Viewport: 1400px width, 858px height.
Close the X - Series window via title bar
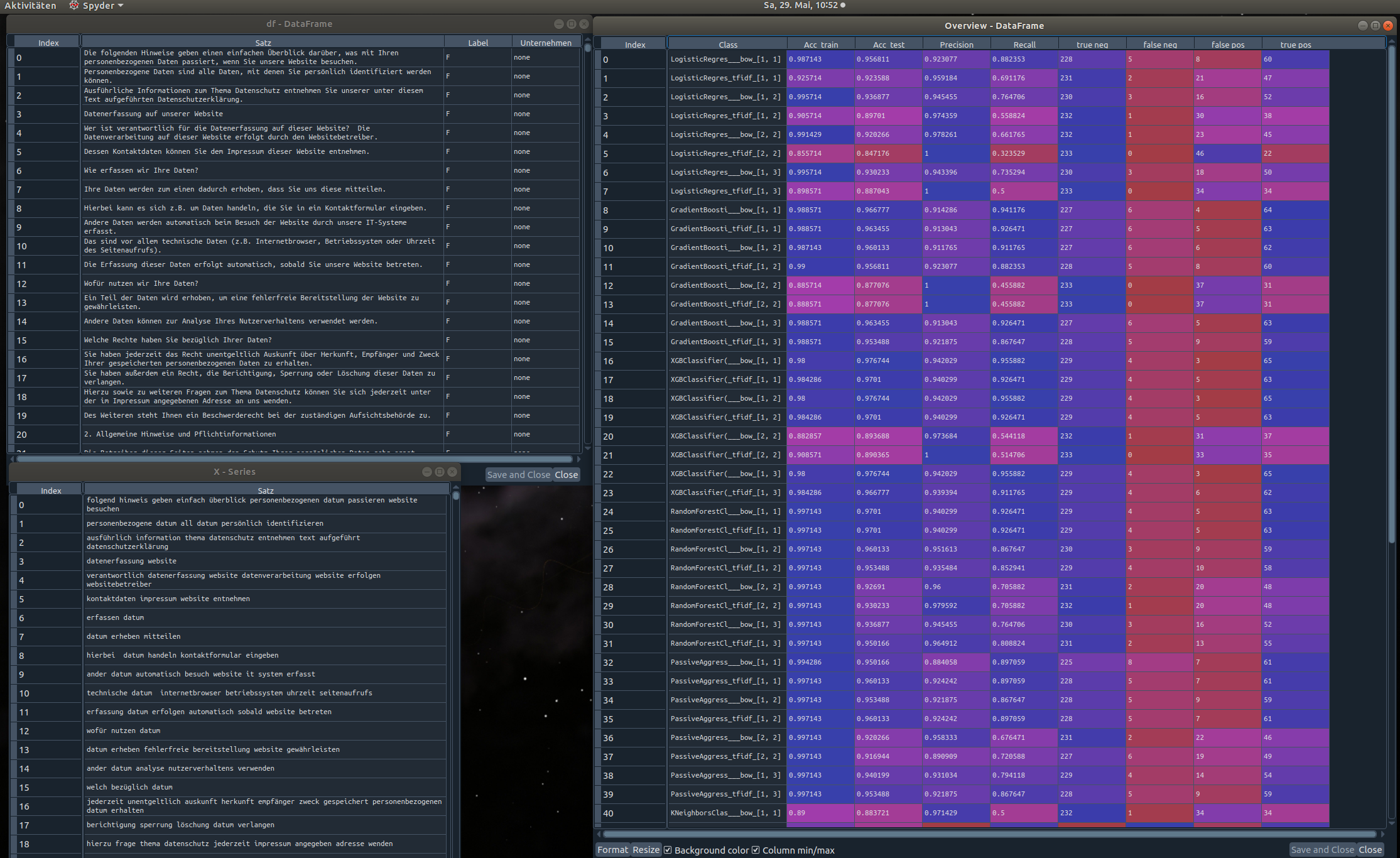(452, 472)
